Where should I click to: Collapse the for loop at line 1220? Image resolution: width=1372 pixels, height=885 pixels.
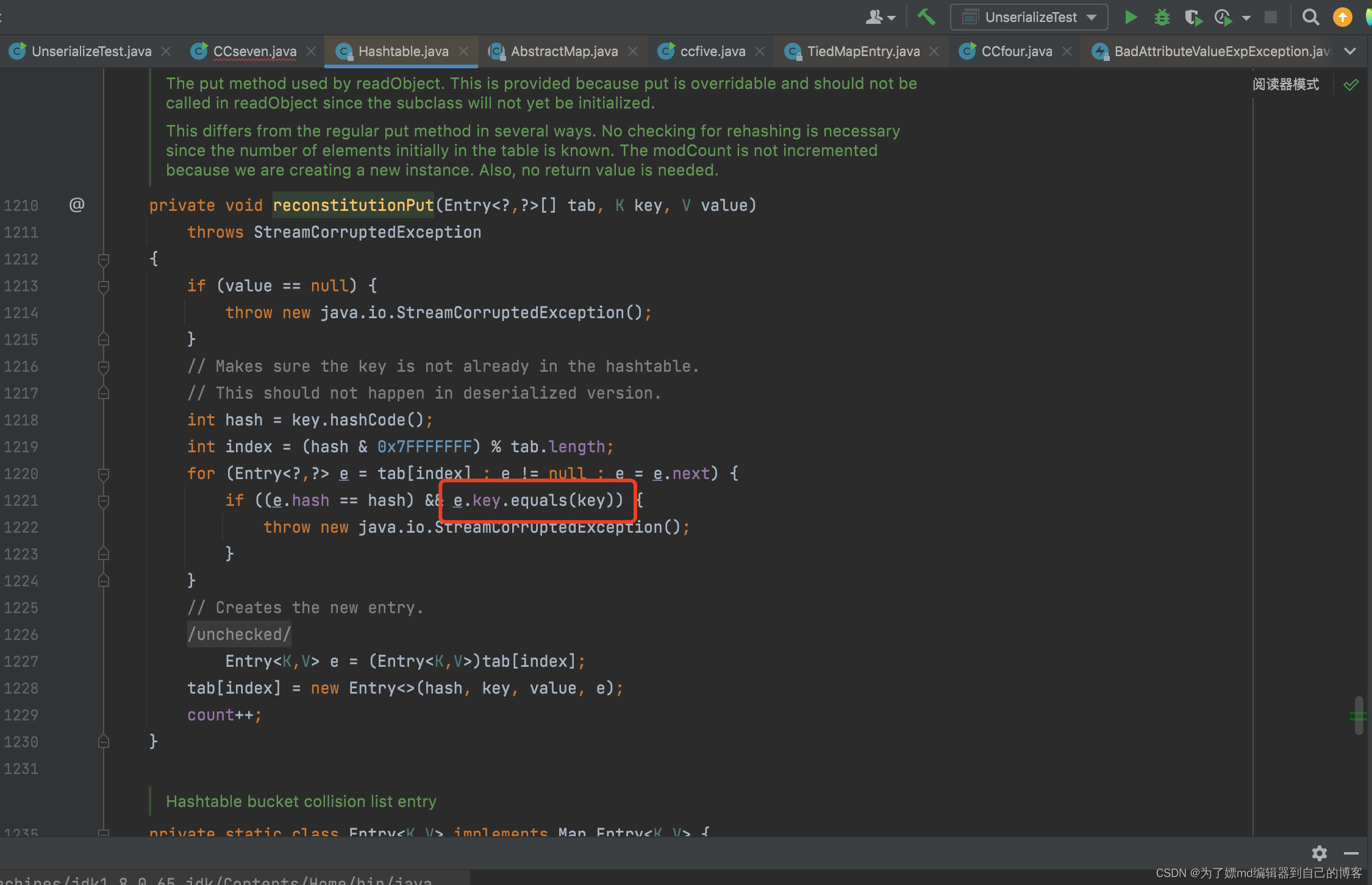(104, 474)
